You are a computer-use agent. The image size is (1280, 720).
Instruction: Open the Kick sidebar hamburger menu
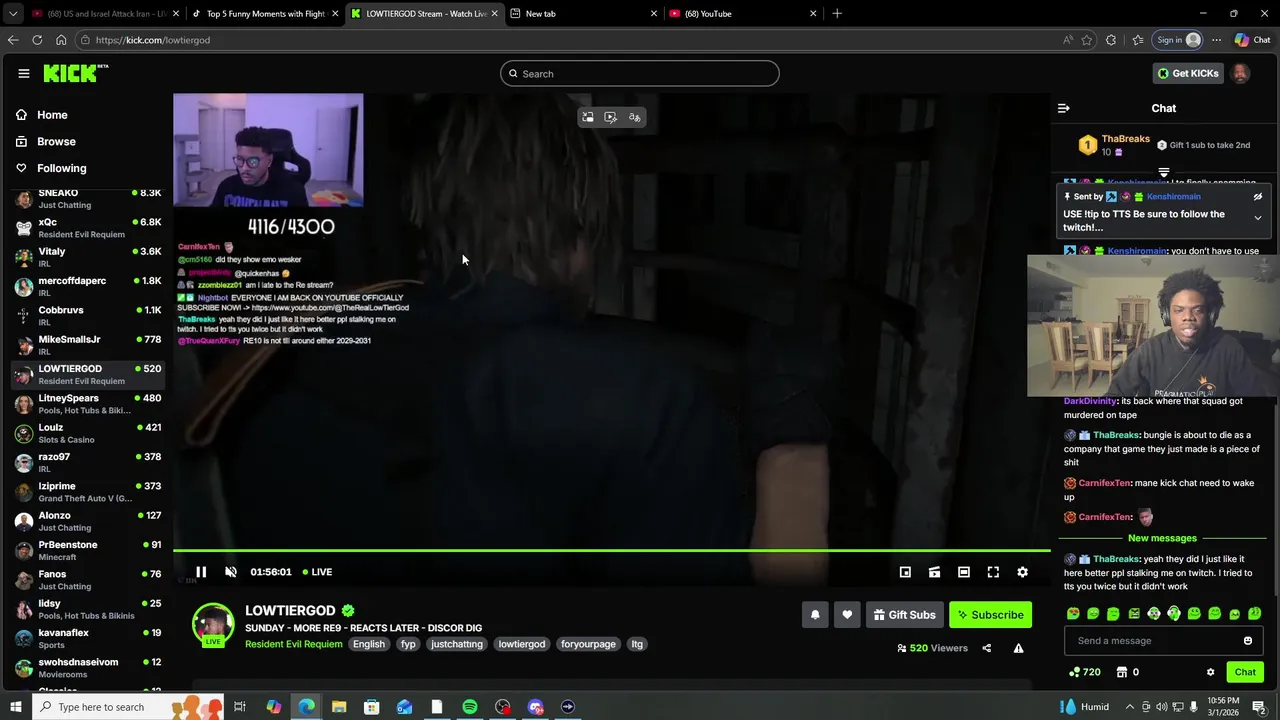tap(23, 73)
